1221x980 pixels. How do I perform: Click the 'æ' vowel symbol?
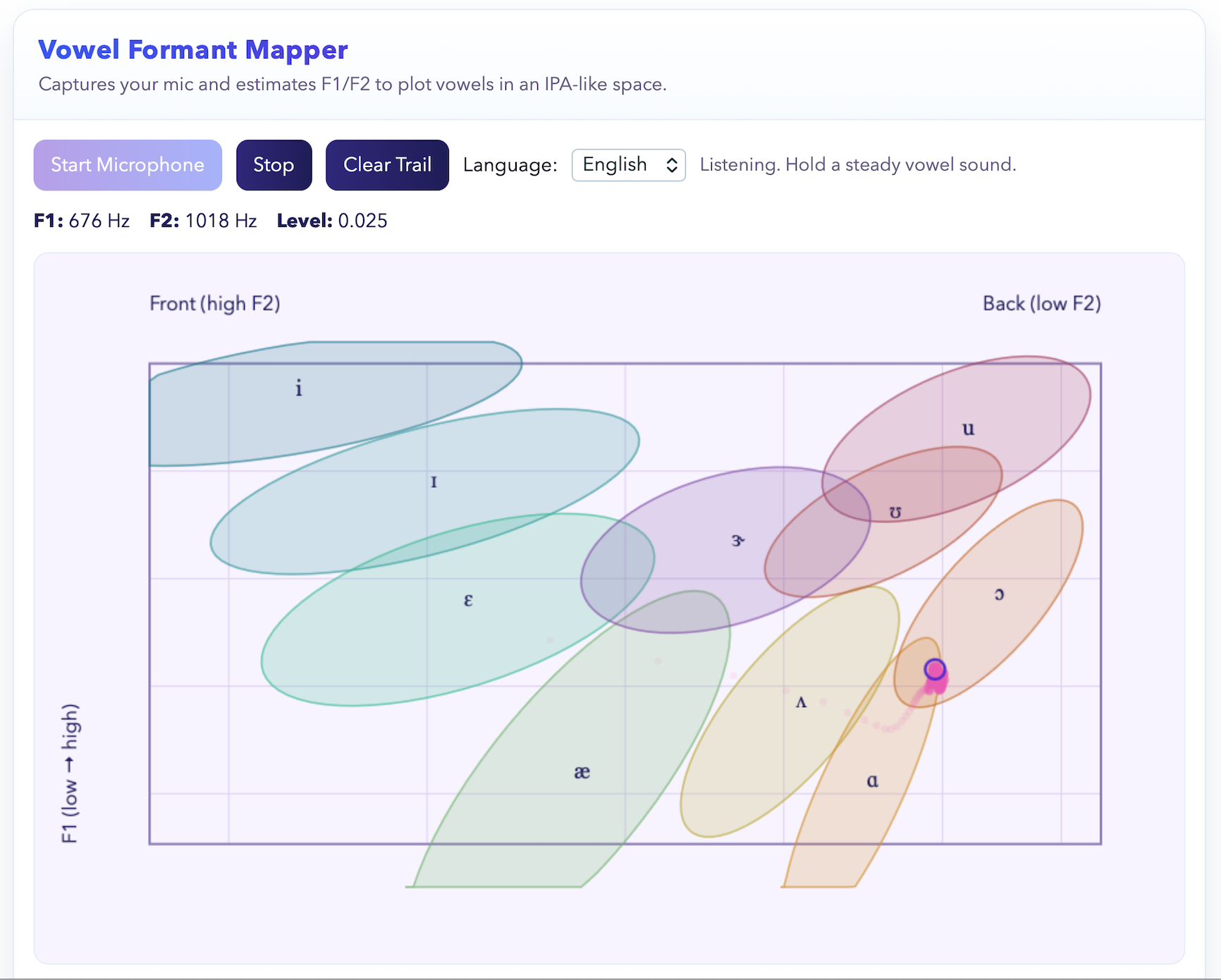[582, 772]
